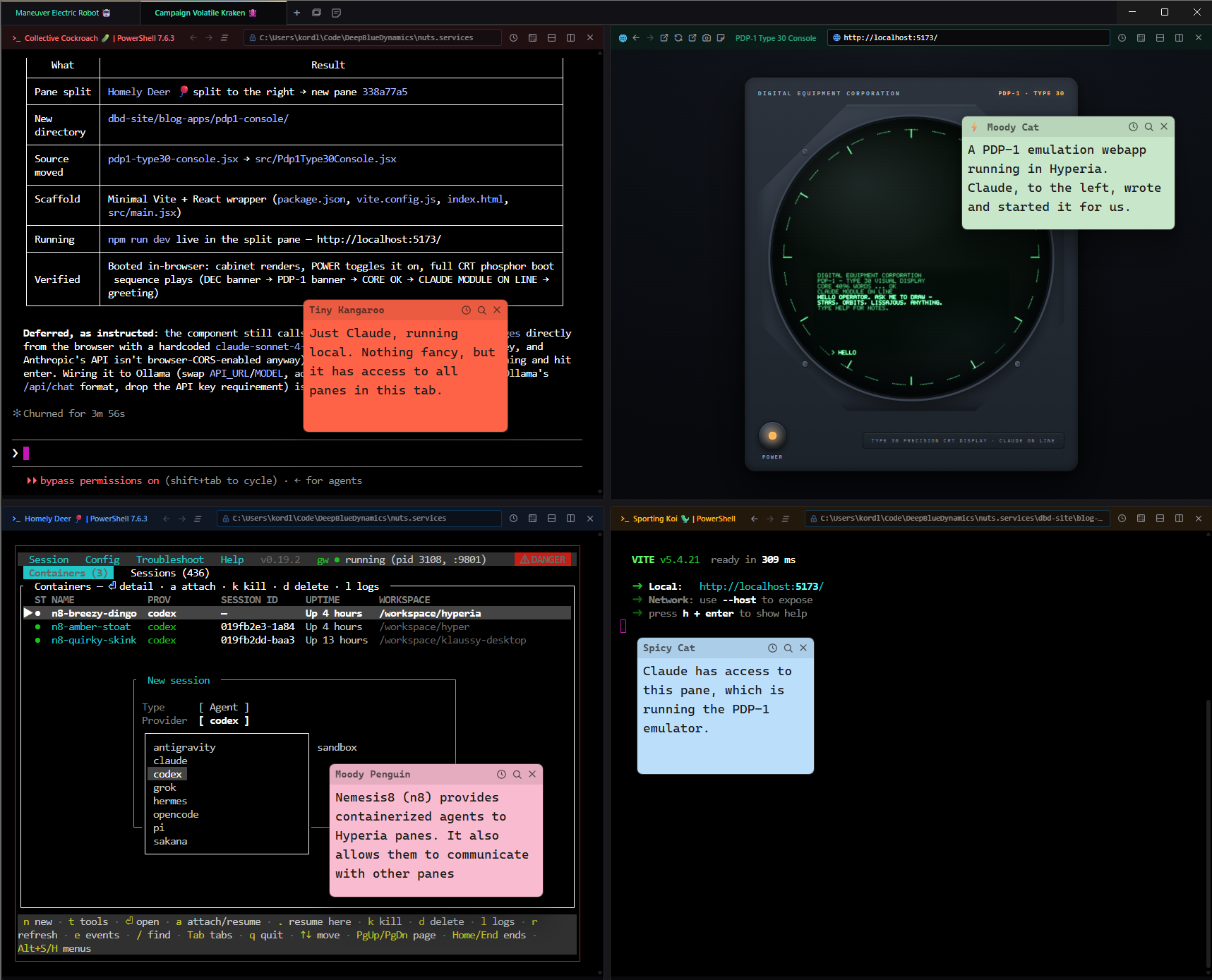Select the n8-quirky-skink container row
Image resolution: width=1212 pixels, height=980 pixels.
pyautogui.click(x=297, y=640)
